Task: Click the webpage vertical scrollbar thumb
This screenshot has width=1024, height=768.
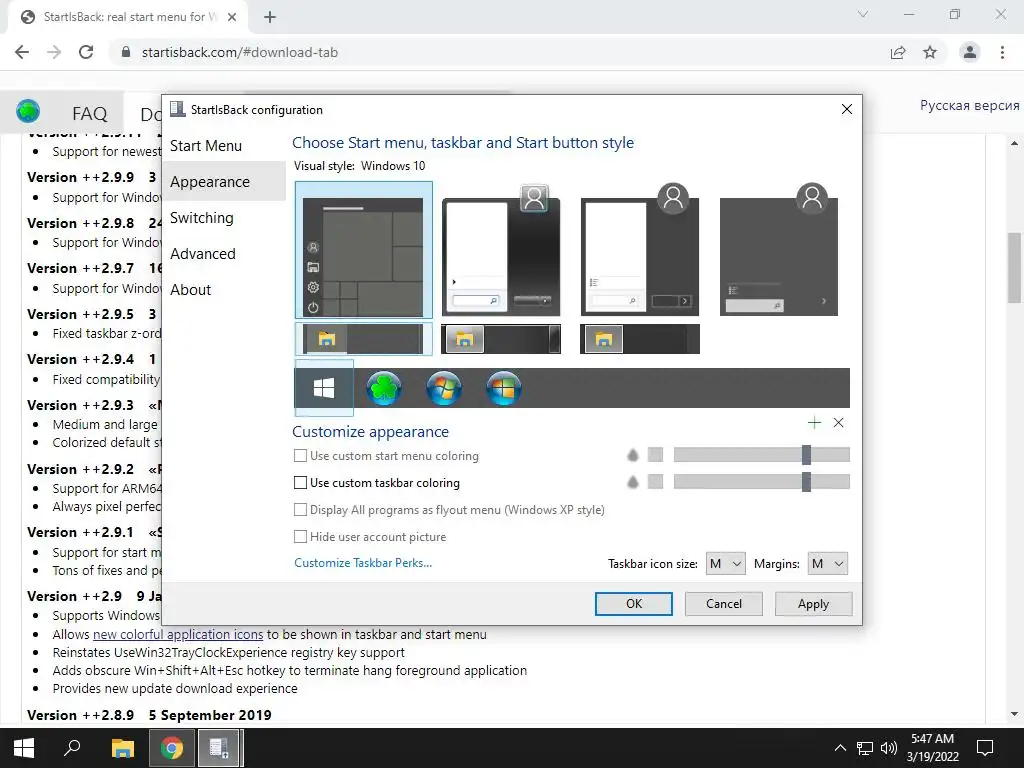Action: click(1014, 266)
